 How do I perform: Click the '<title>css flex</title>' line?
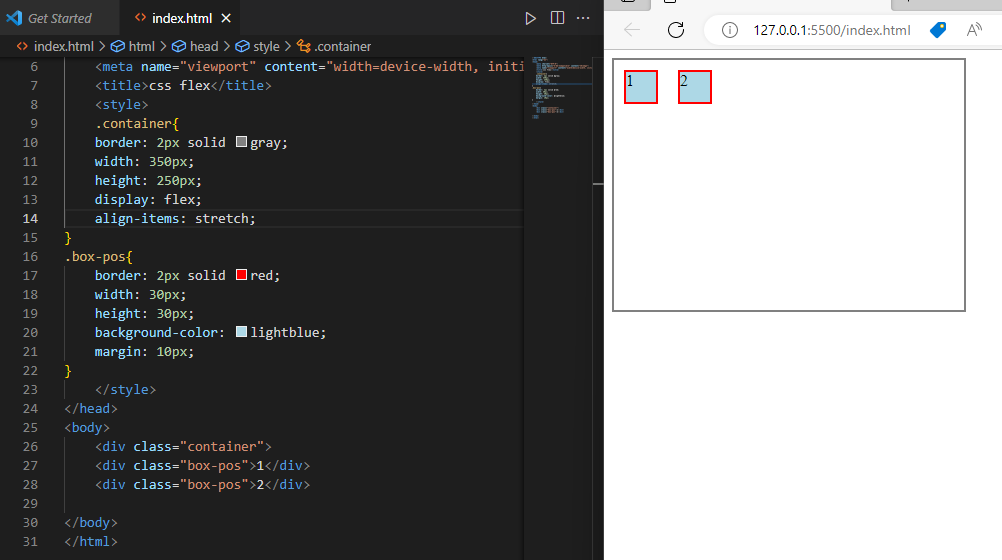(183, 86)
